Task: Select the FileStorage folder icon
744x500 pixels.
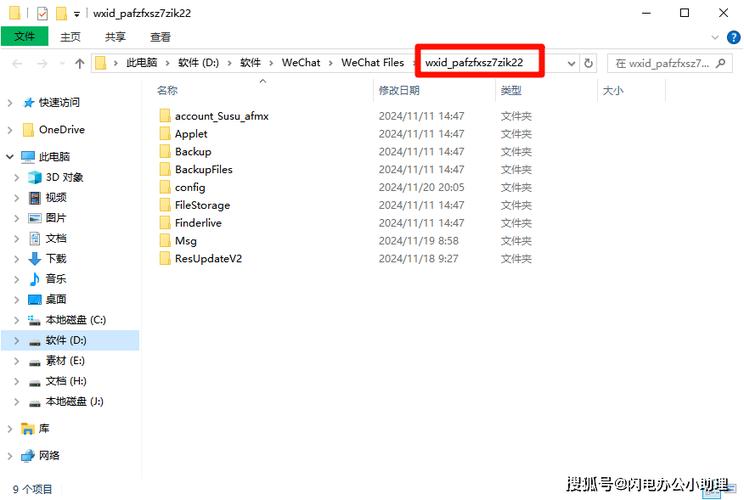Action: [165, 205]
